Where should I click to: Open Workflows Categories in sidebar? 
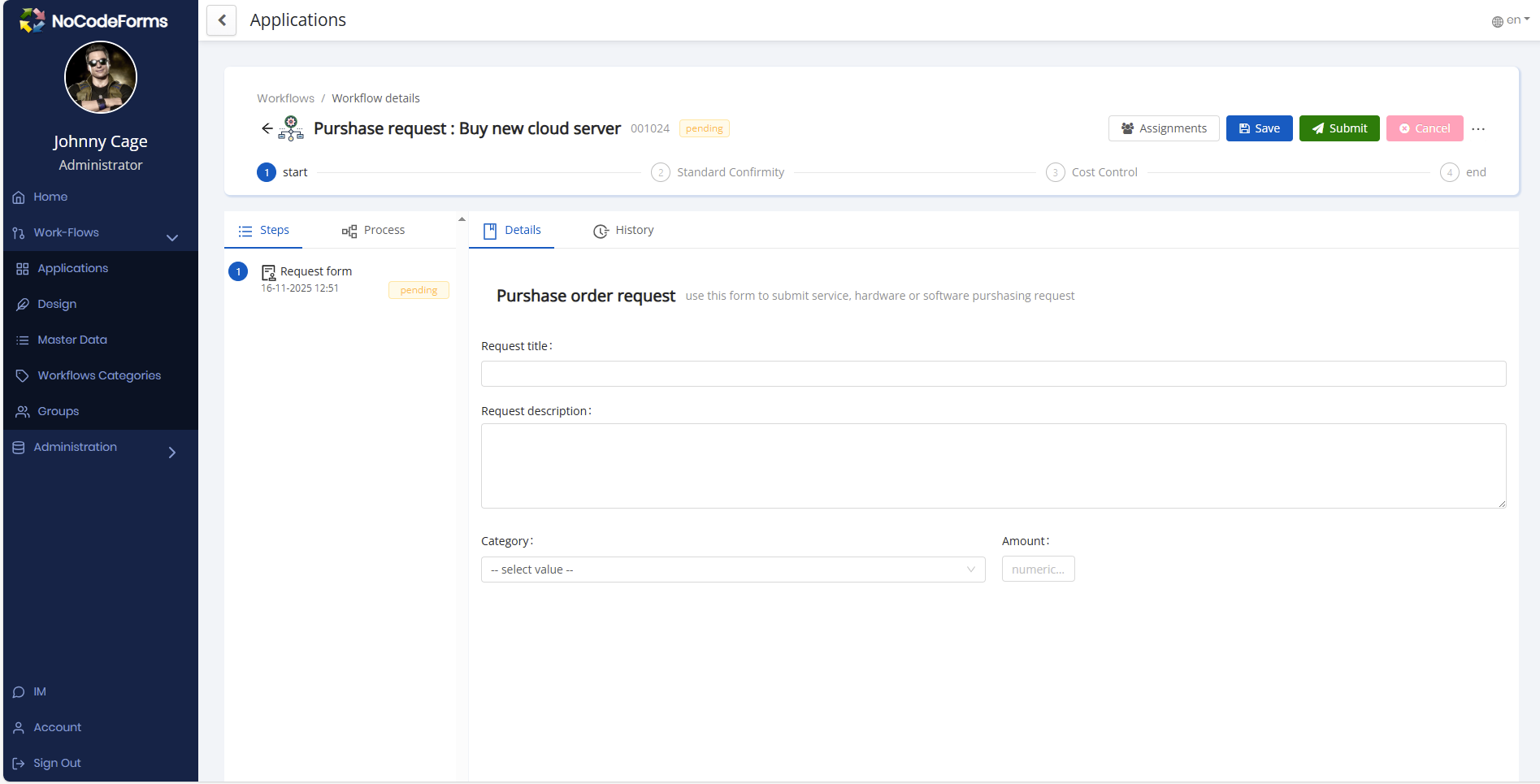tap(99, 375)
